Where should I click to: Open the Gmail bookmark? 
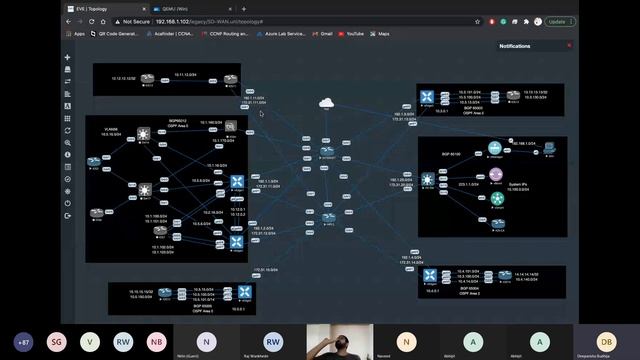tap(322, 34)
